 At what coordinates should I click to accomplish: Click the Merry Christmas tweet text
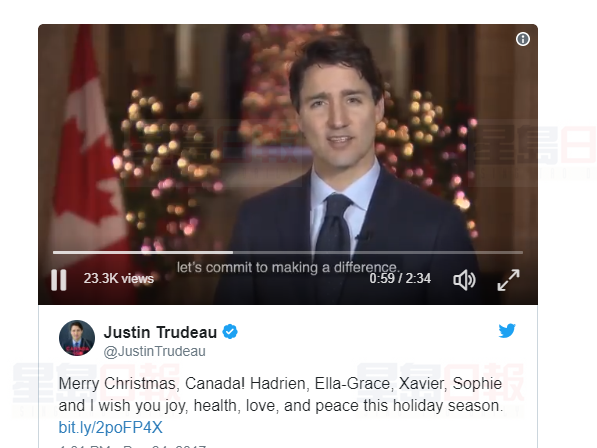tap(281, 394)
